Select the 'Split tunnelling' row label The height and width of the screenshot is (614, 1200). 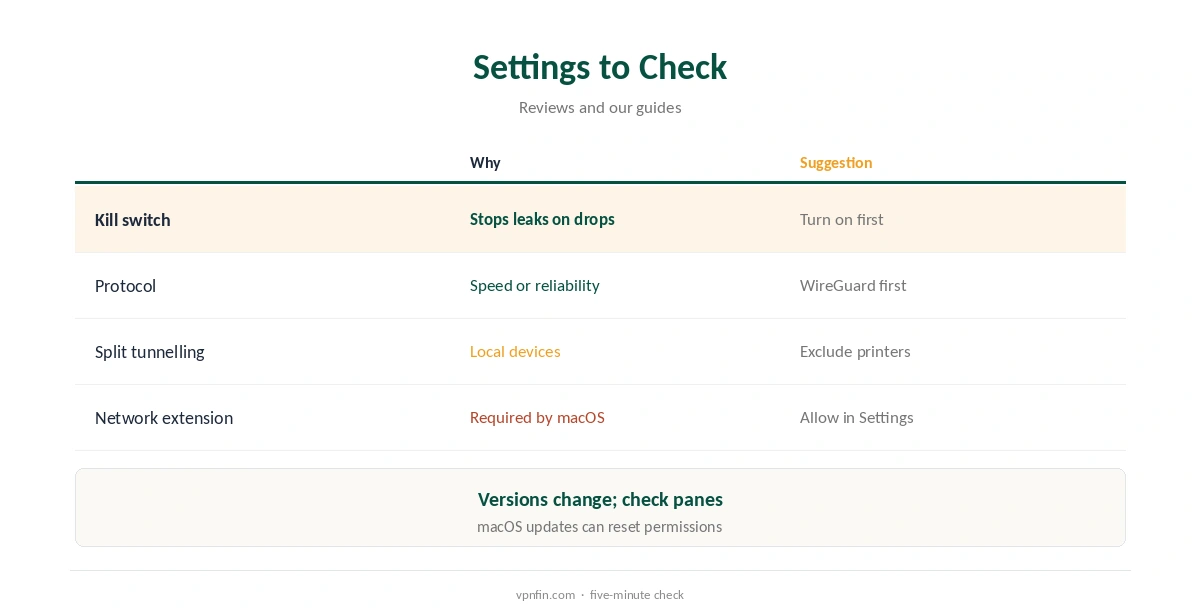click(x=149, y=352)
